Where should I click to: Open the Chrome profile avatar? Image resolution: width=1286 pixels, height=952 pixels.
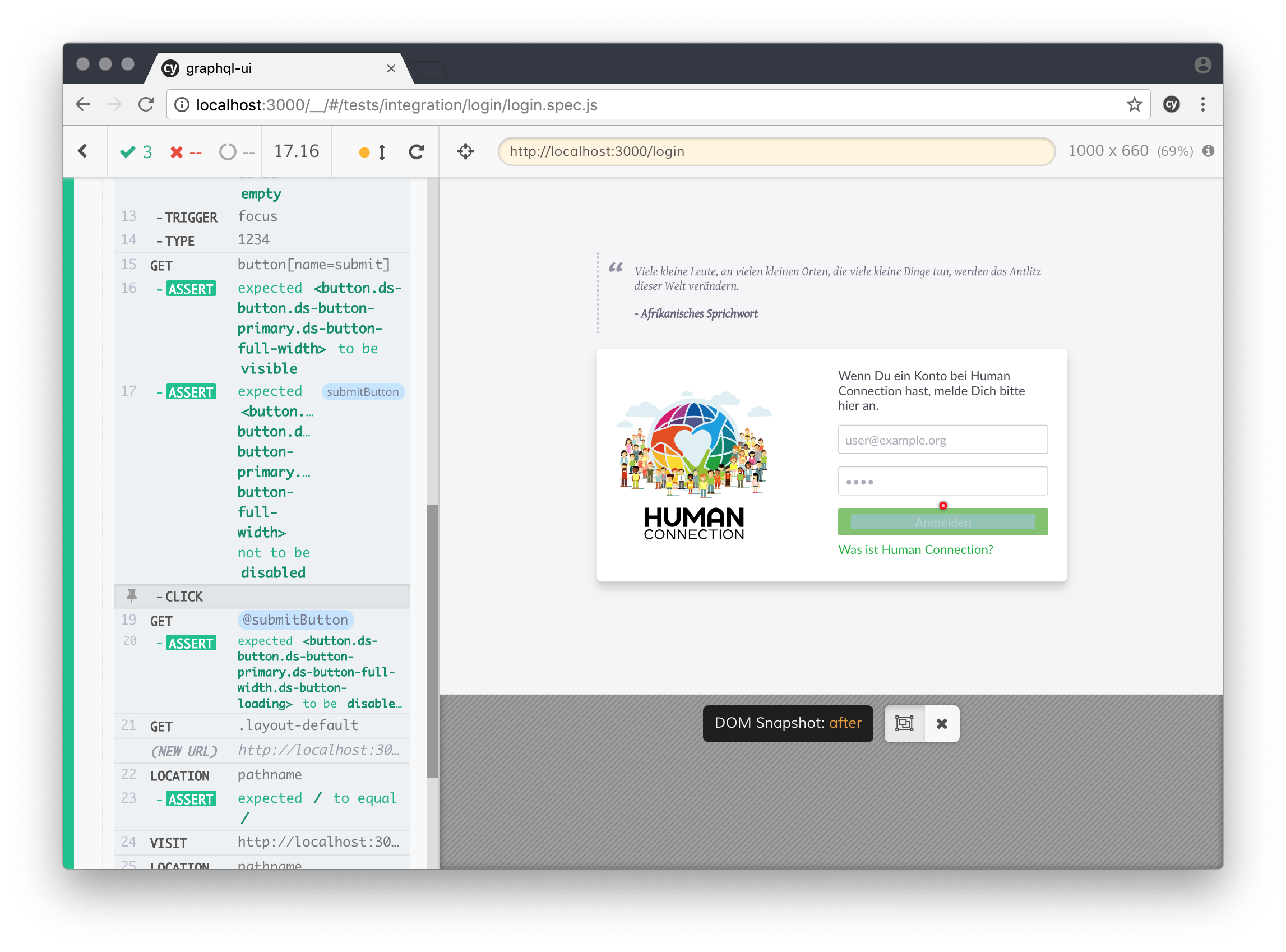coord(1202,65)
